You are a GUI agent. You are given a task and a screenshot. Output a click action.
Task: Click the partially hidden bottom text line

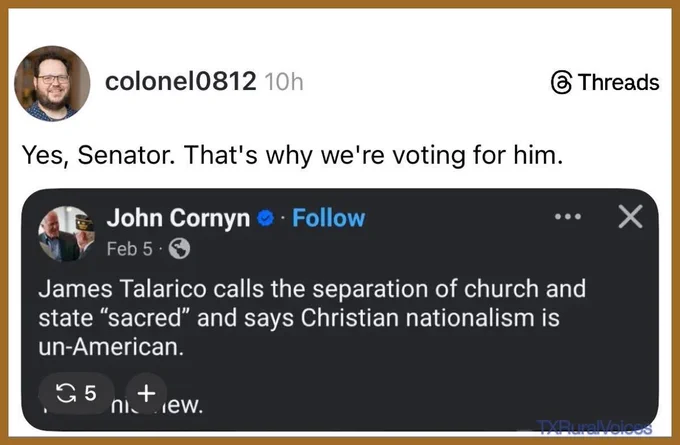(x=123, y=406)
